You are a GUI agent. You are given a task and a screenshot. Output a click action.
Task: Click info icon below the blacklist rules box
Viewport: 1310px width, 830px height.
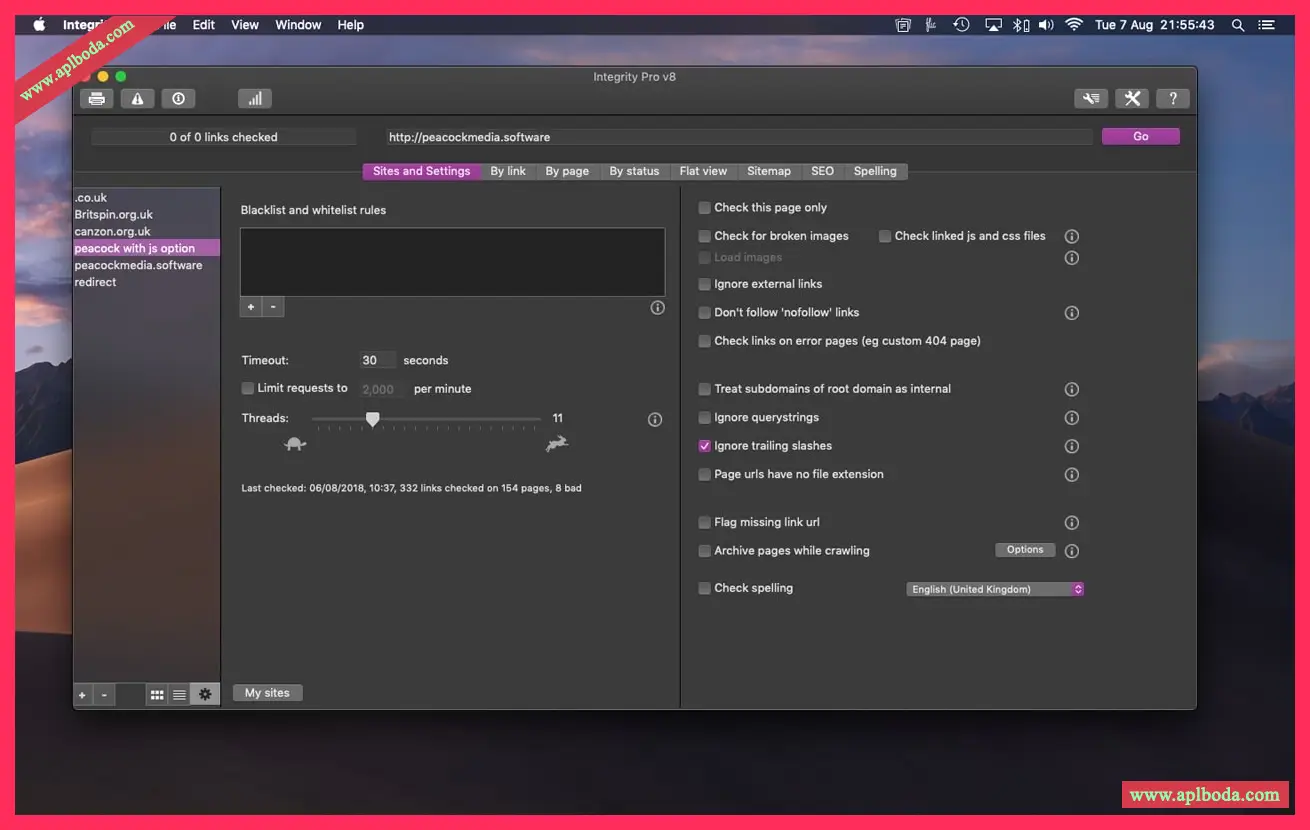(657, 308)
